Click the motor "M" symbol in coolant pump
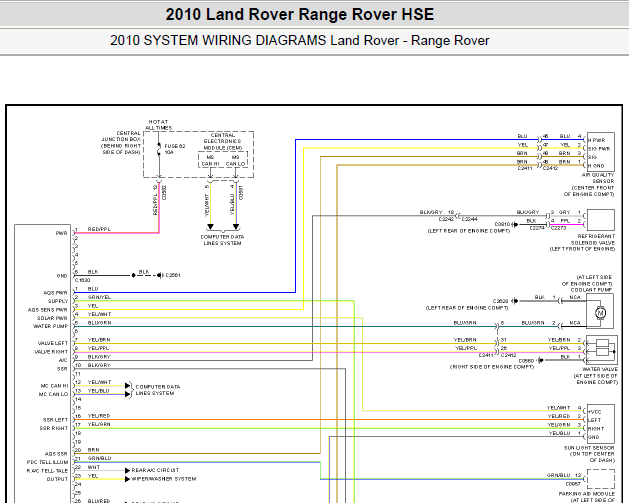629x503 pixels. coord(601,312)
